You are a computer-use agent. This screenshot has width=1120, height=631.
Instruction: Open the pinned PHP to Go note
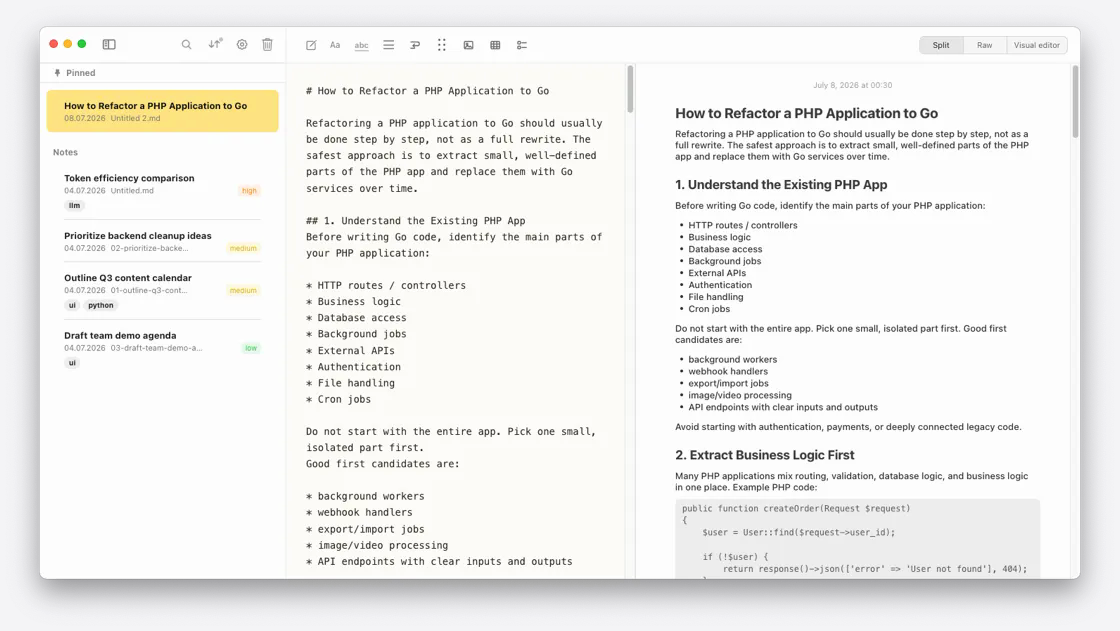(163, 111)
